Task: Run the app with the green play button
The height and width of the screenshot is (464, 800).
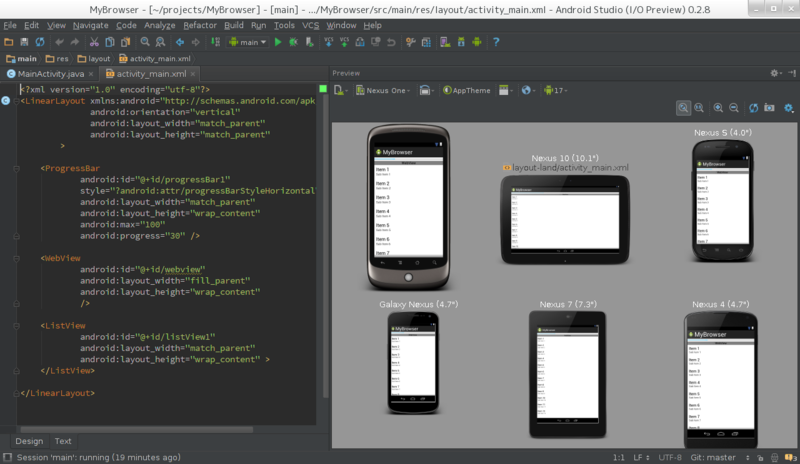Action: [x=278, y=42]
